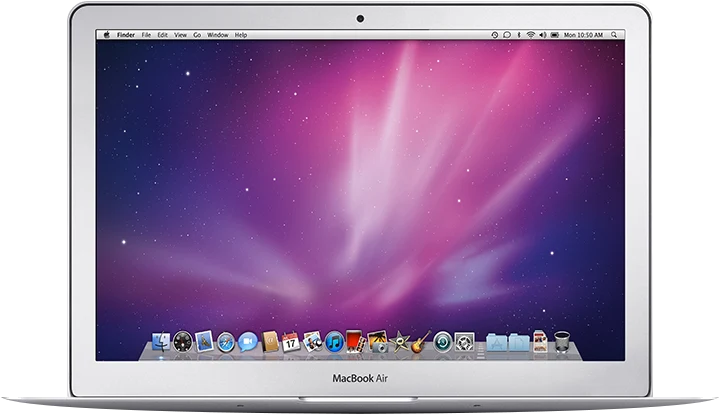Launch GarageBand guitar icon
Viewport: 720px width, 418px height.
[x=420, y=342]
